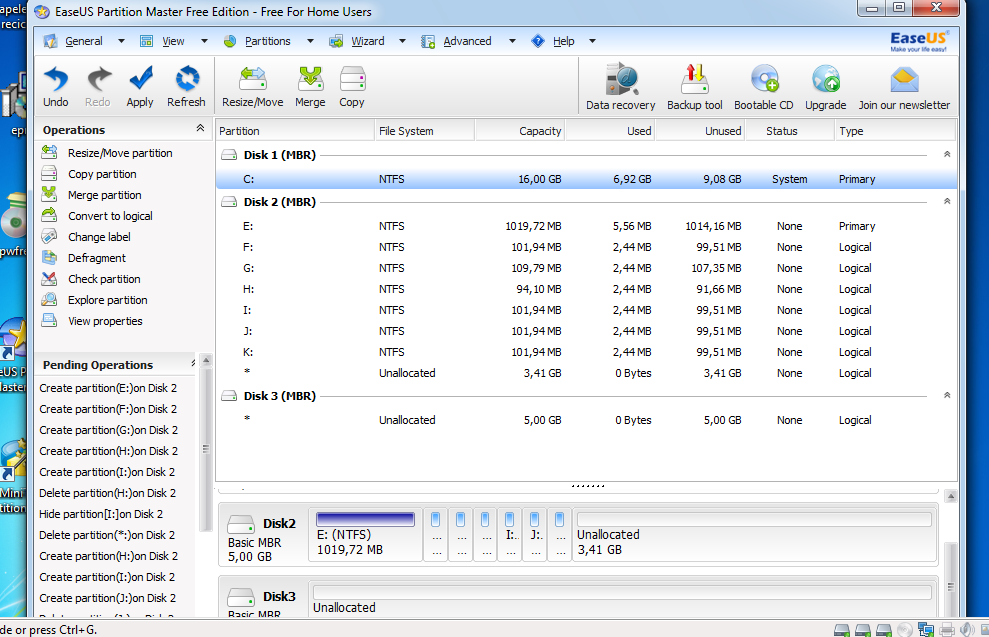Collapse the Operations panel
Screen dimensions: 989x637
click(200, 128)
